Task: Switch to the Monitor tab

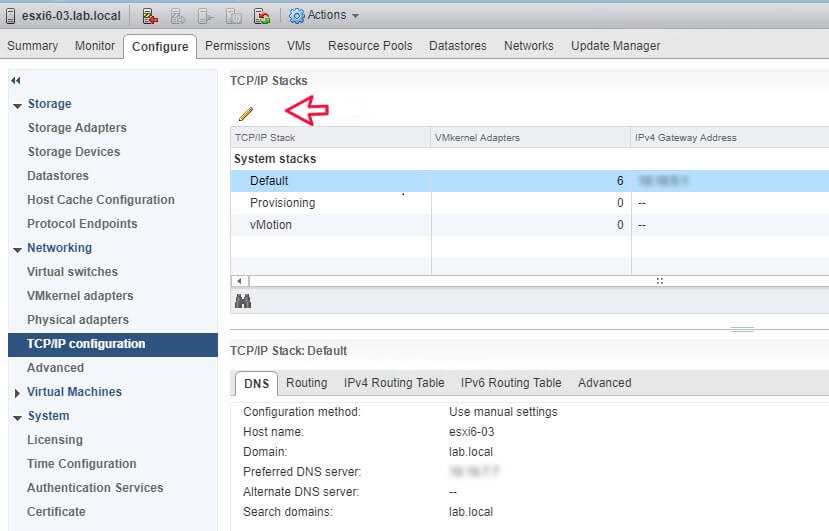Action: [95, 46]
